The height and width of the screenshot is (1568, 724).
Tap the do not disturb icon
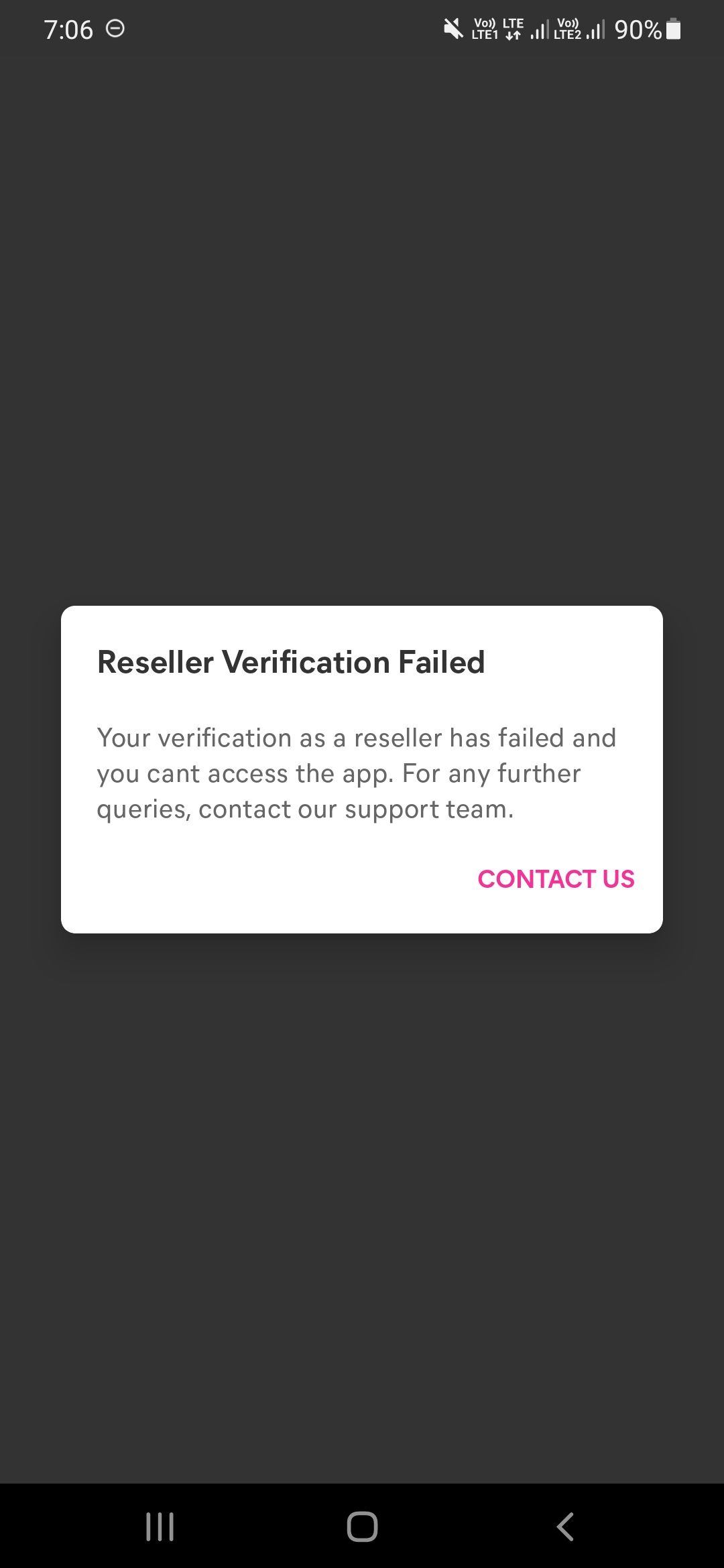click(115, 29)
